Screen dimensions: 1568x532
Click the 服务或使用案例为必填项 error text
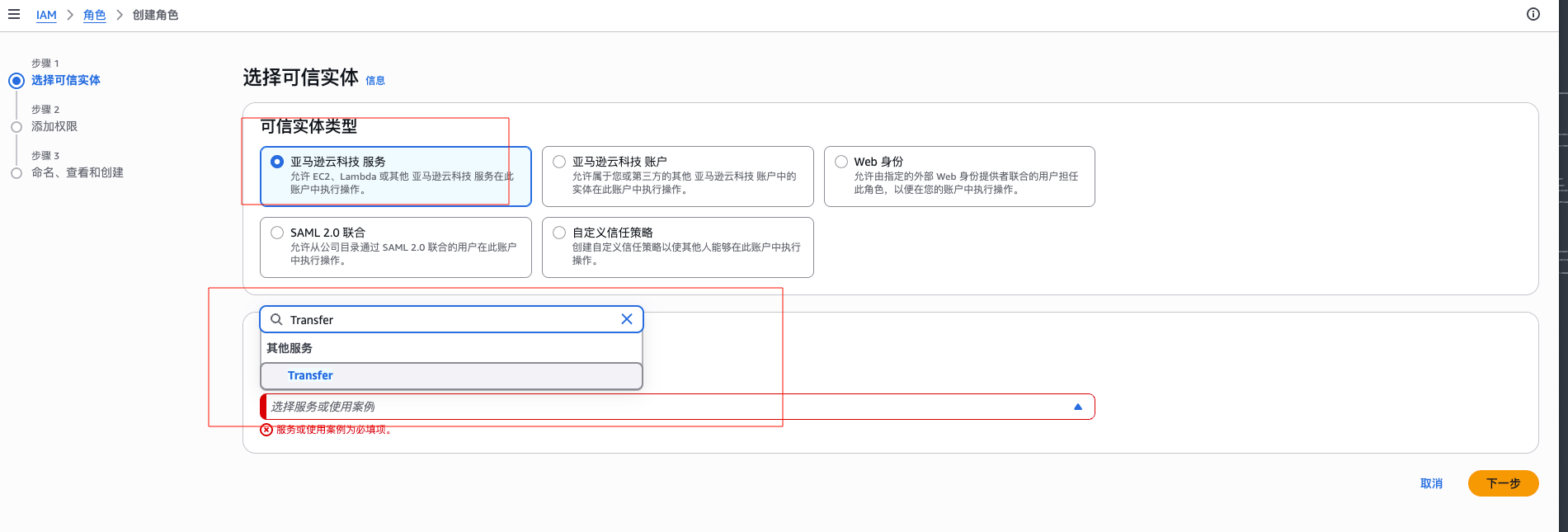[336, 430]
